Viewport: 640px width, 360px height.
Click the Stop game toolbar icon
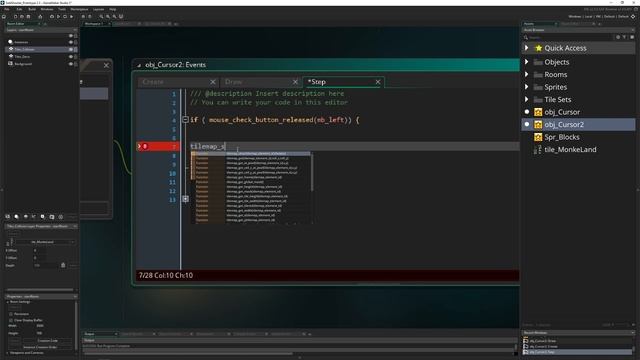[65, 16]
